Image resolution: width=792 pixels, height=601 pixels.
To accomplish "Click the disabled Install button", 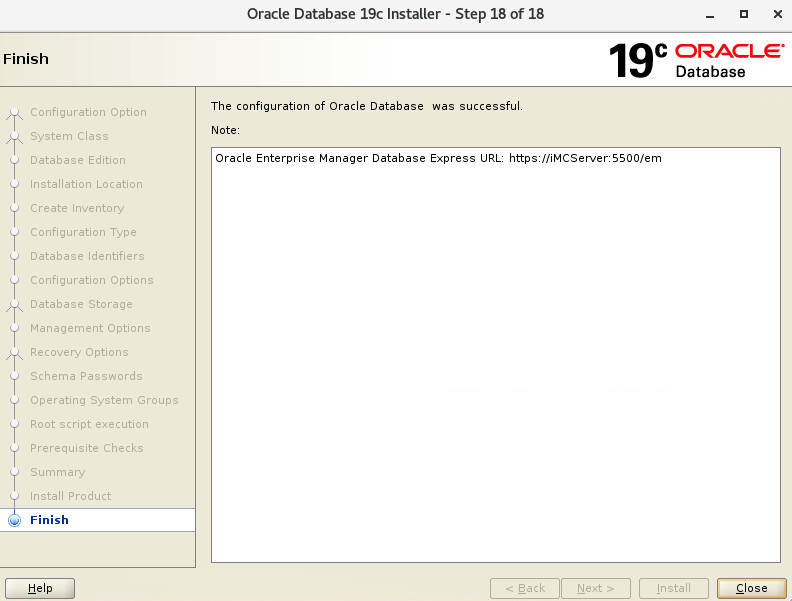I will coord(673,588).
